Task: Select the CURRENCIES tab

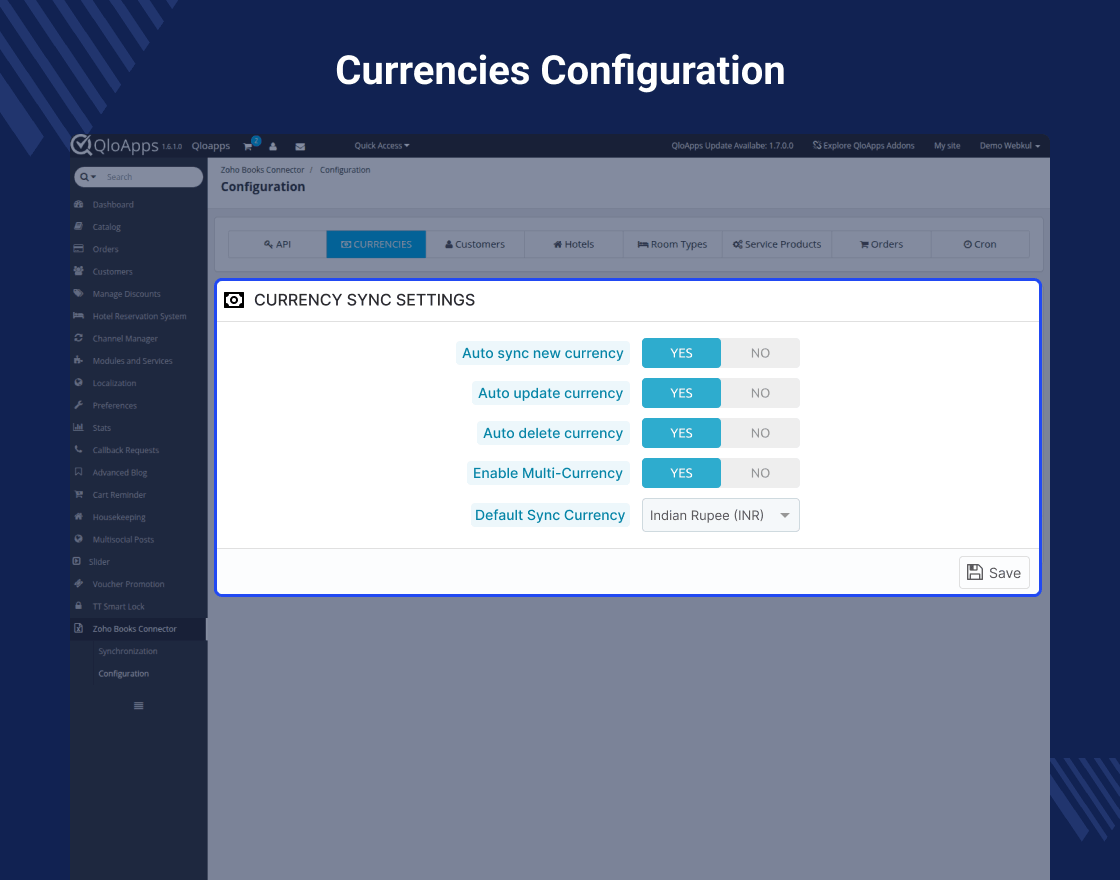Action: tap(376, 244)
